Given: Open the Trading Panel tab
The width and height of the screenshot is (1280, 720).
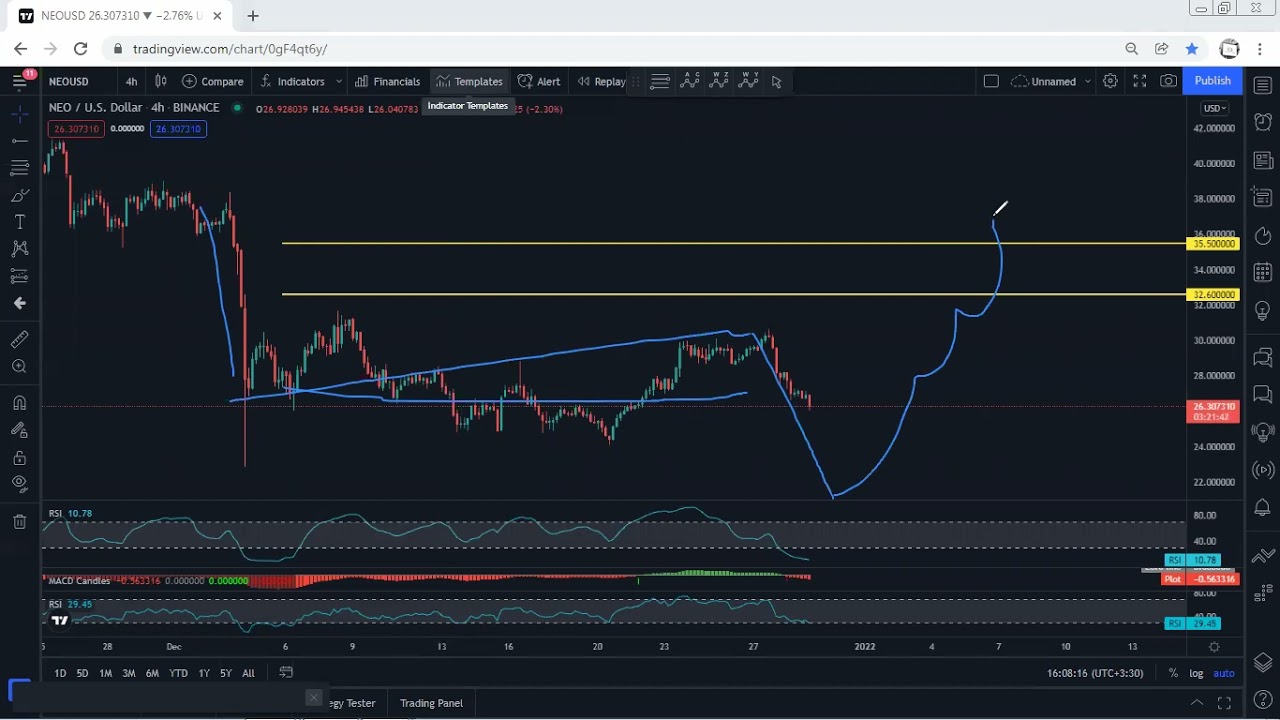Looking at the screenshot, I should point(431,703).
